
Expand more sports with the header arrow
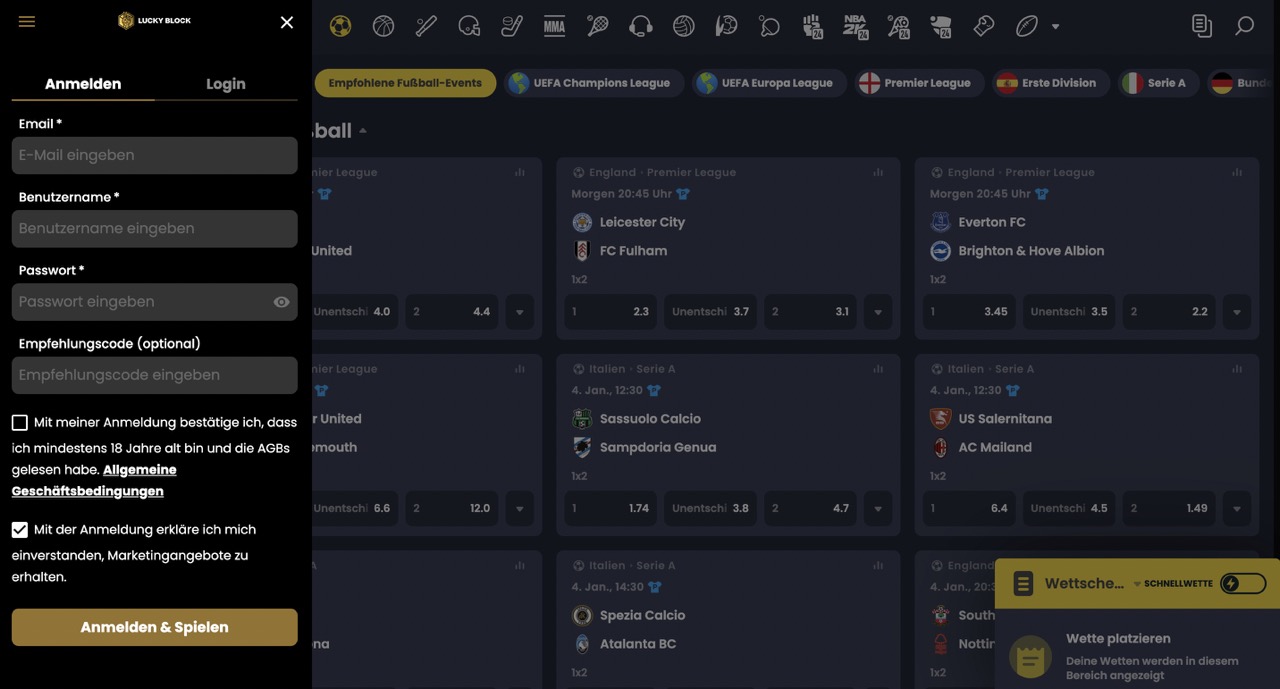tap(1055, 27)
